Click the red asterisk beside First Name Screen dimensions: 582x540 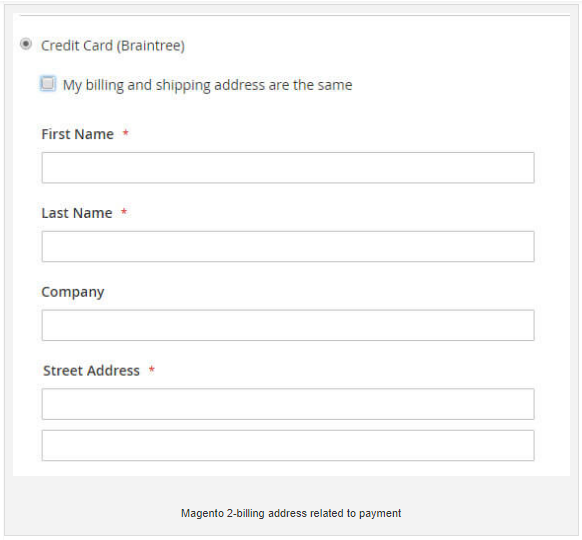(126, 132)
